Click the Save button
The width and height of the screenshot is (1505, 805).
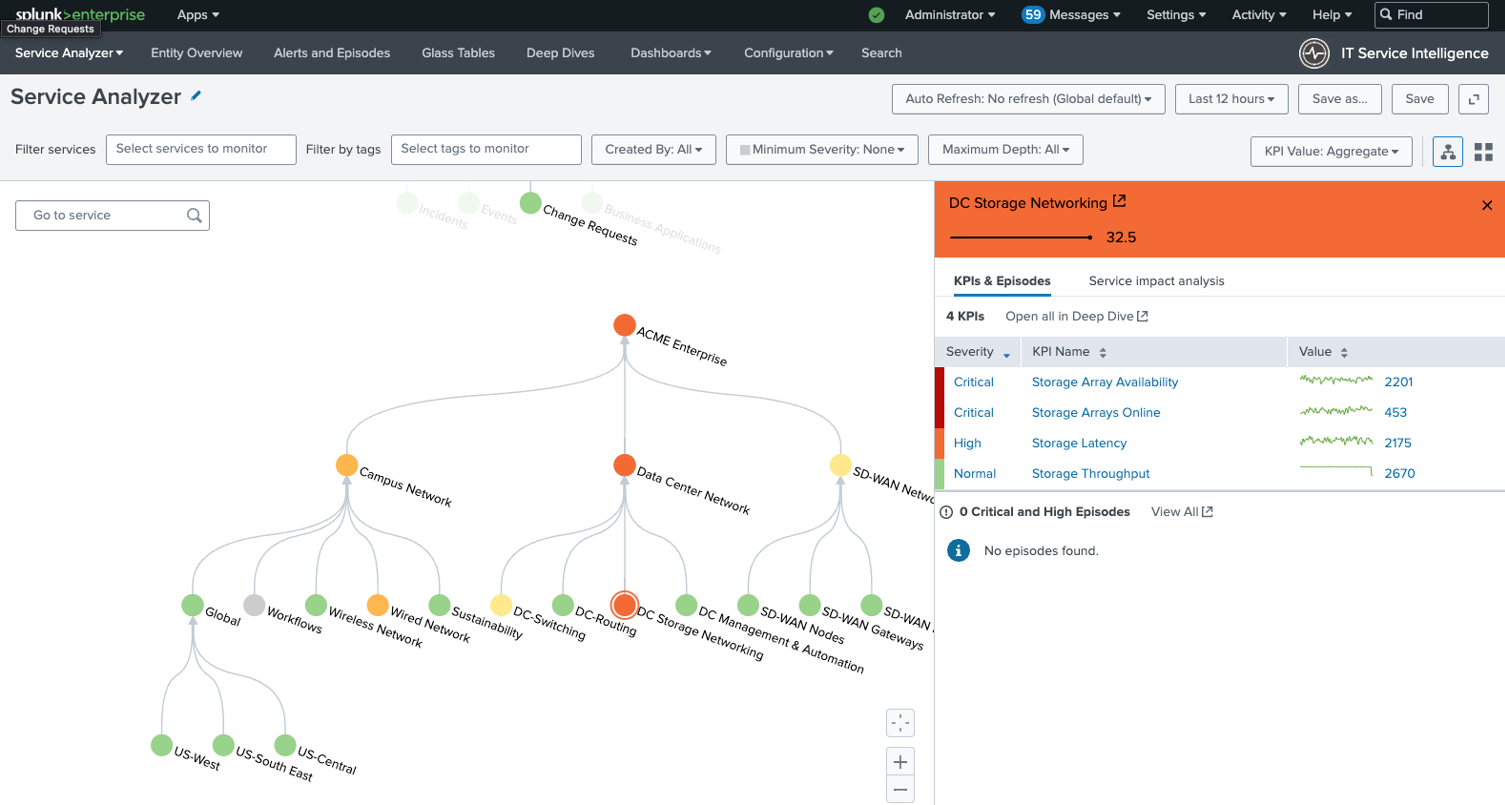pyautogui.click(x=1420, y=99)
